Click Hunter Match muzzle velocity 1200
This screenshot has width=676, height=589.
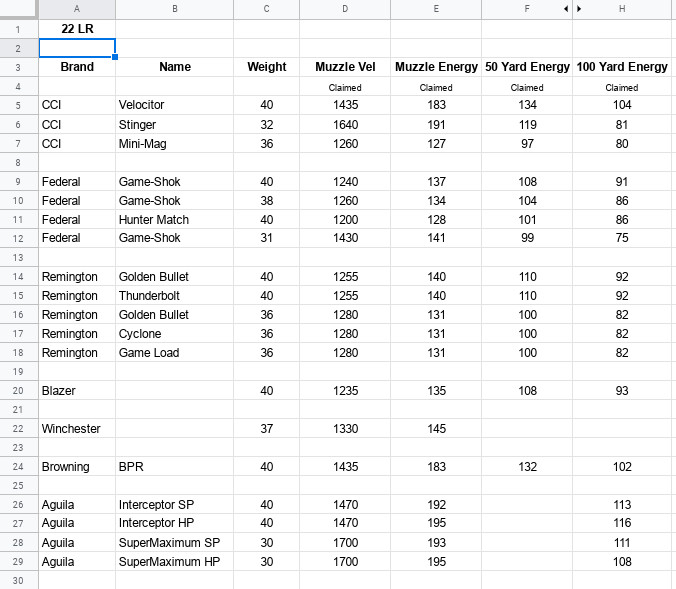[x=345, y=219]
